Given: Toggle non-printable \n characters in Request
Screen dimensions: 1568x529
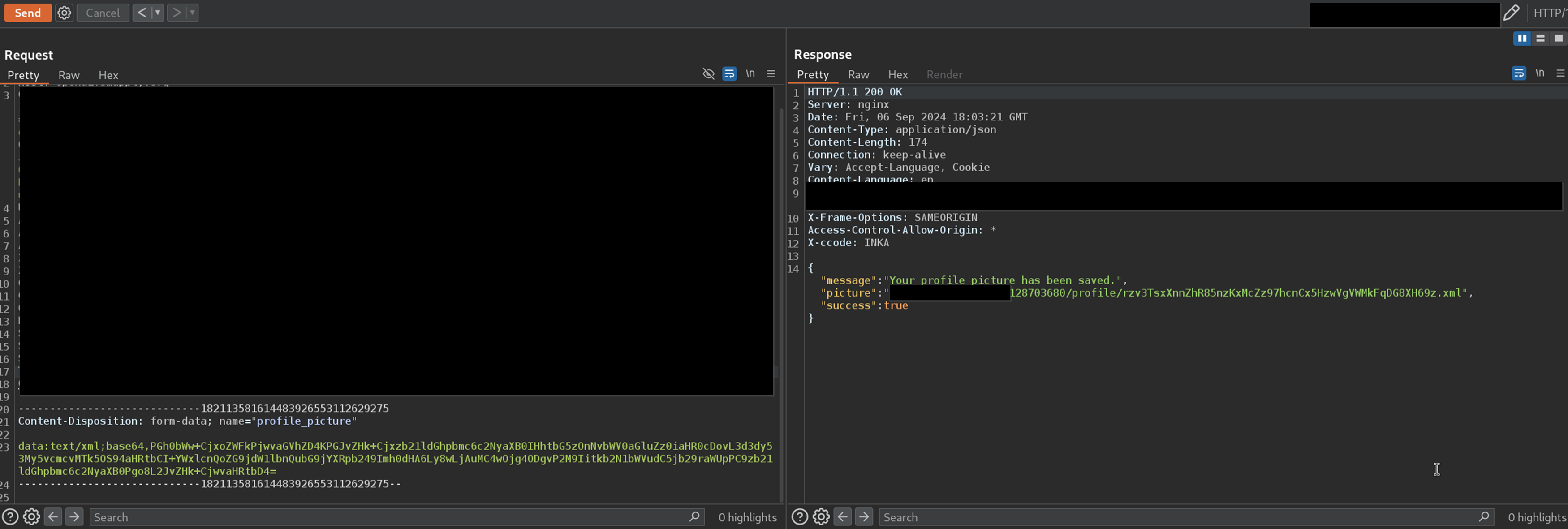Looking at the screenshot, I should point(750,73).
